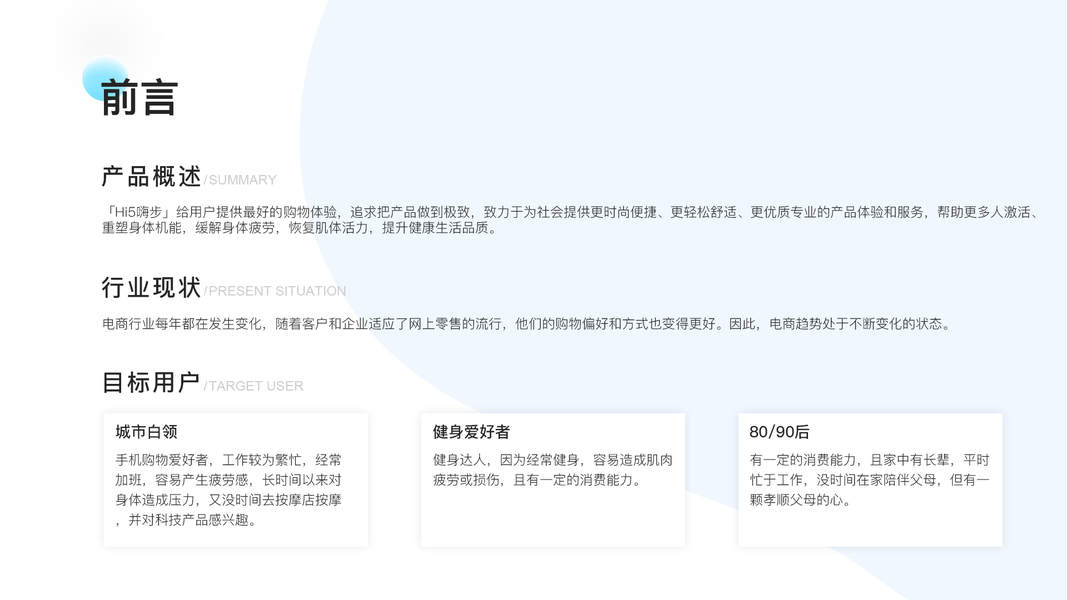Click the 前言 main title
This screenshot has height=600, width=1067.
[139, 97]
